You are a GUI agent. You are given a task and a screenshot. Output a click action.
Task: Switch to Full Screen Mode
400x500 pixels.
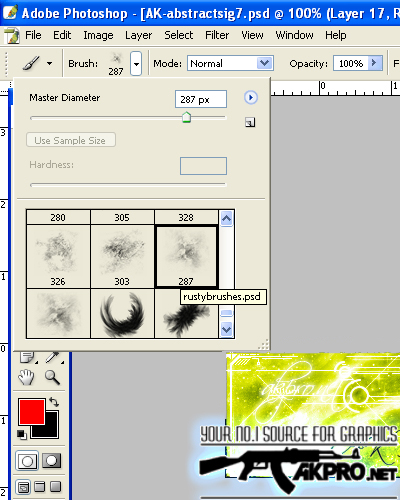[56, 487]
